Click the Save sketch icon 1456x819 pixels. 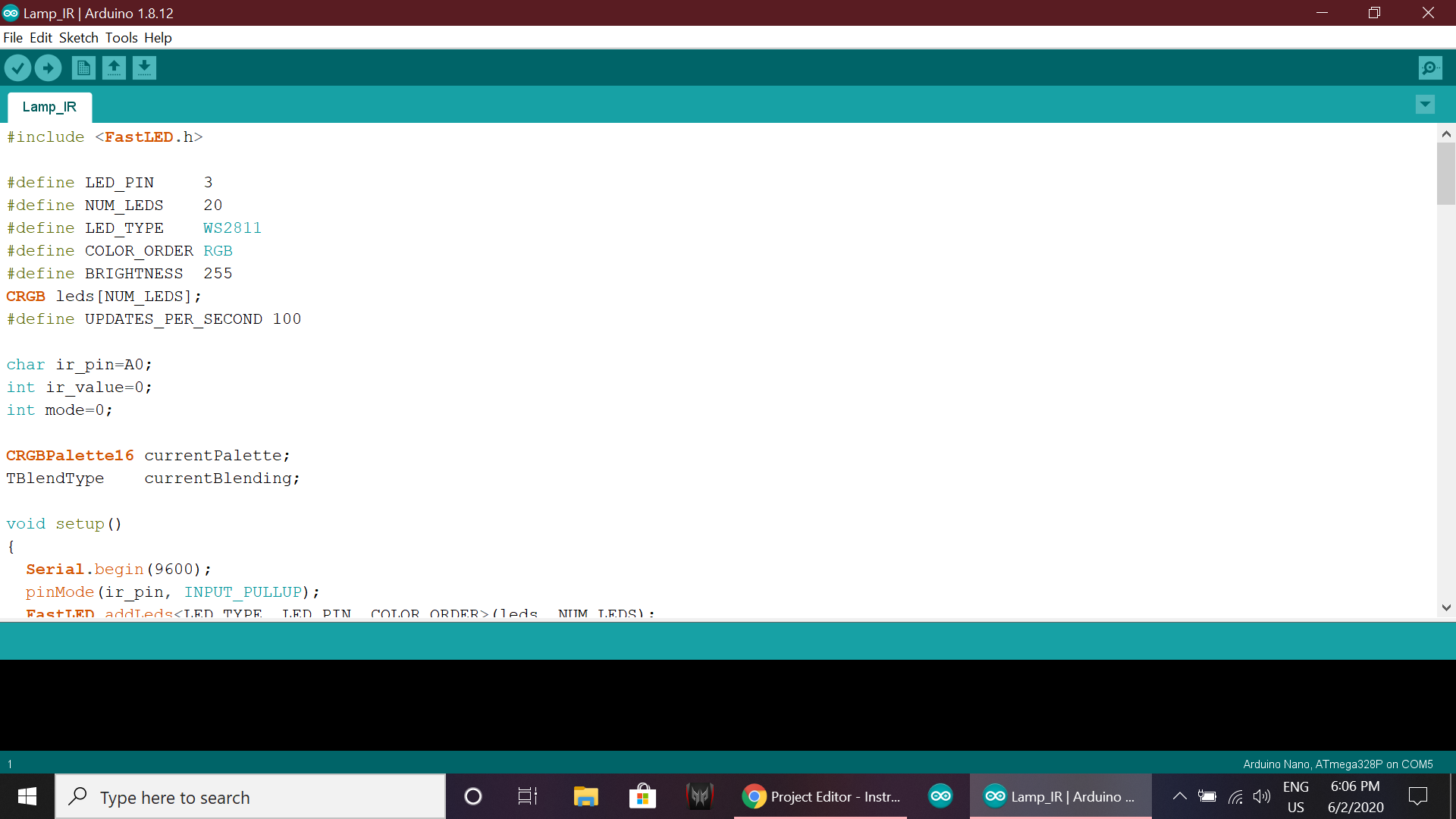tap(143, 67)
